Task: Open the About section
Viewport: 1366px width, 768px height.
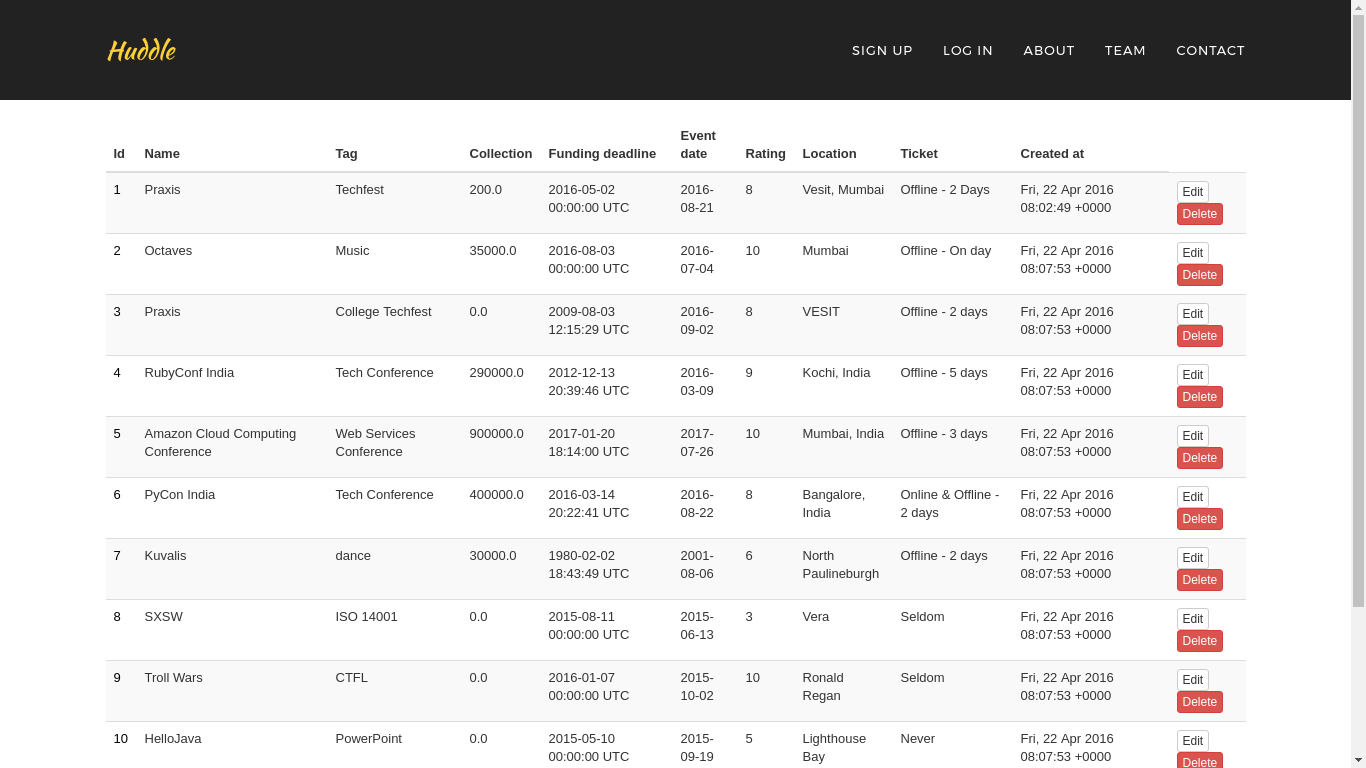Action: click(1048, 50)
